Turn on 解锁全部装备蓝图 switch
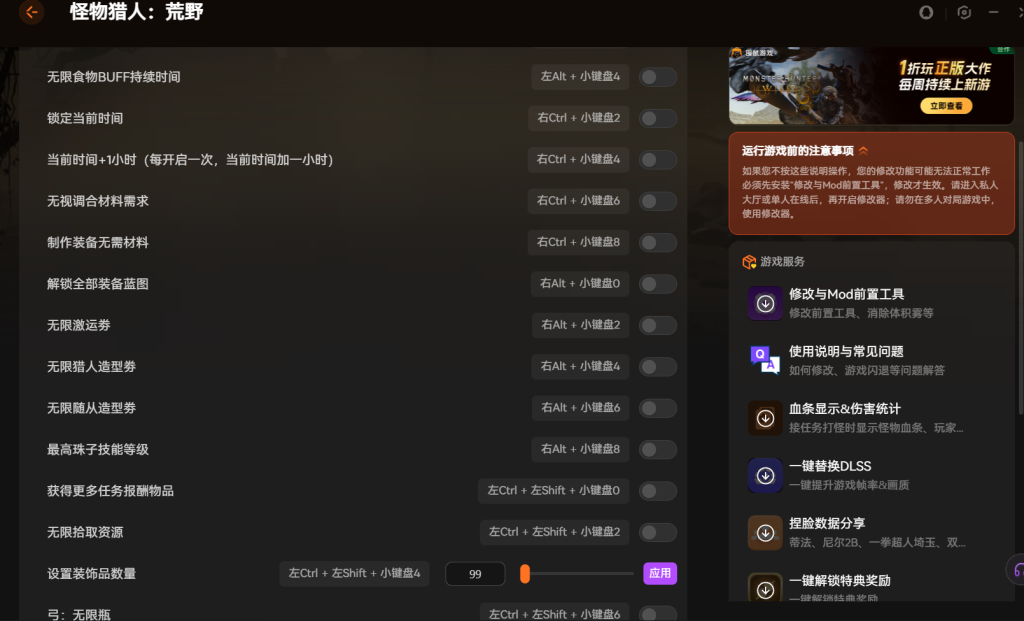Viewport: 1024px width, 621px height. pos(658,284)
